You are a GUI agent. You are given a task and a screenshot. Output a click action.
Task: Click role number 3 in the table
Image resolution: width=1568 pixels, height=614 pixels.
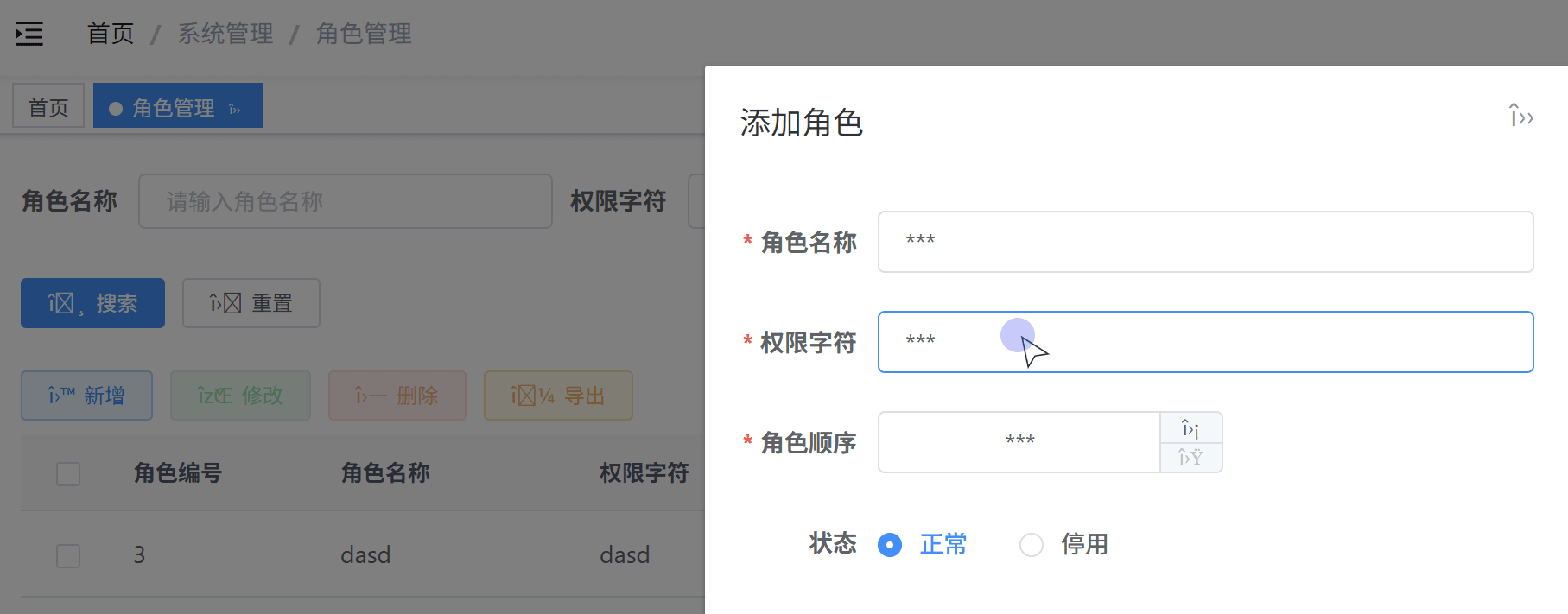[139, 555]
